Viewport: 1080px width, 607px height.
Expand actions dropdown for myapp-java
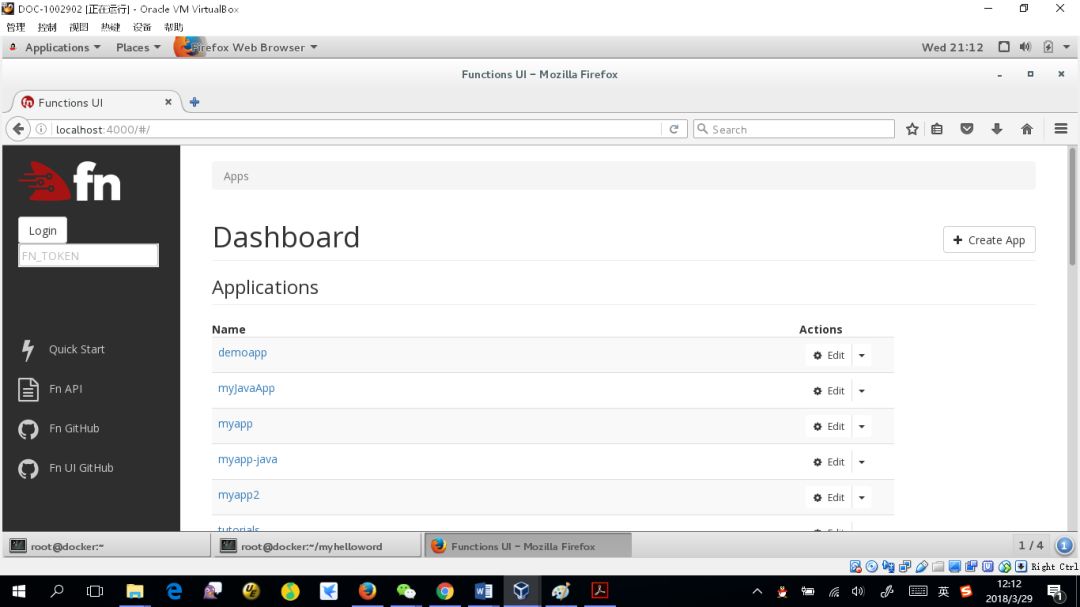(862, 462)
